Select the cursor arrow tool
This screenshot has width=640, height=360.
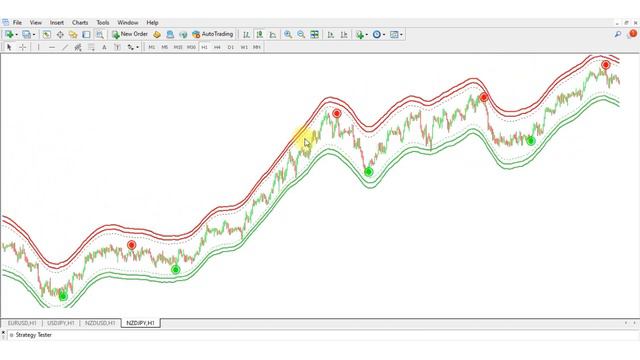(9, 47)
